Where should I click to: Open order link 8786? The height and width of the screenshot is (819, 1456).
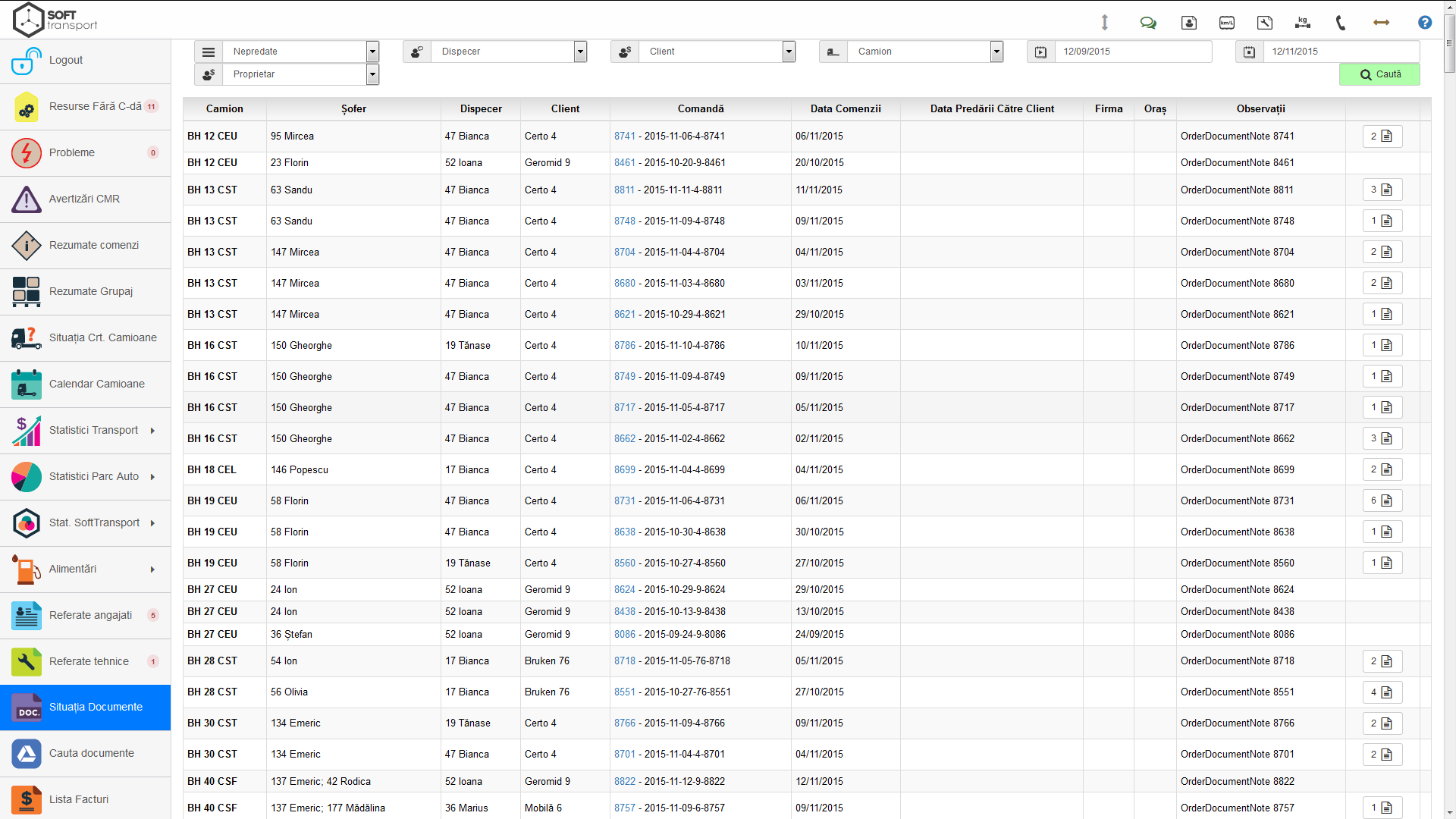[x=625, y=346]
